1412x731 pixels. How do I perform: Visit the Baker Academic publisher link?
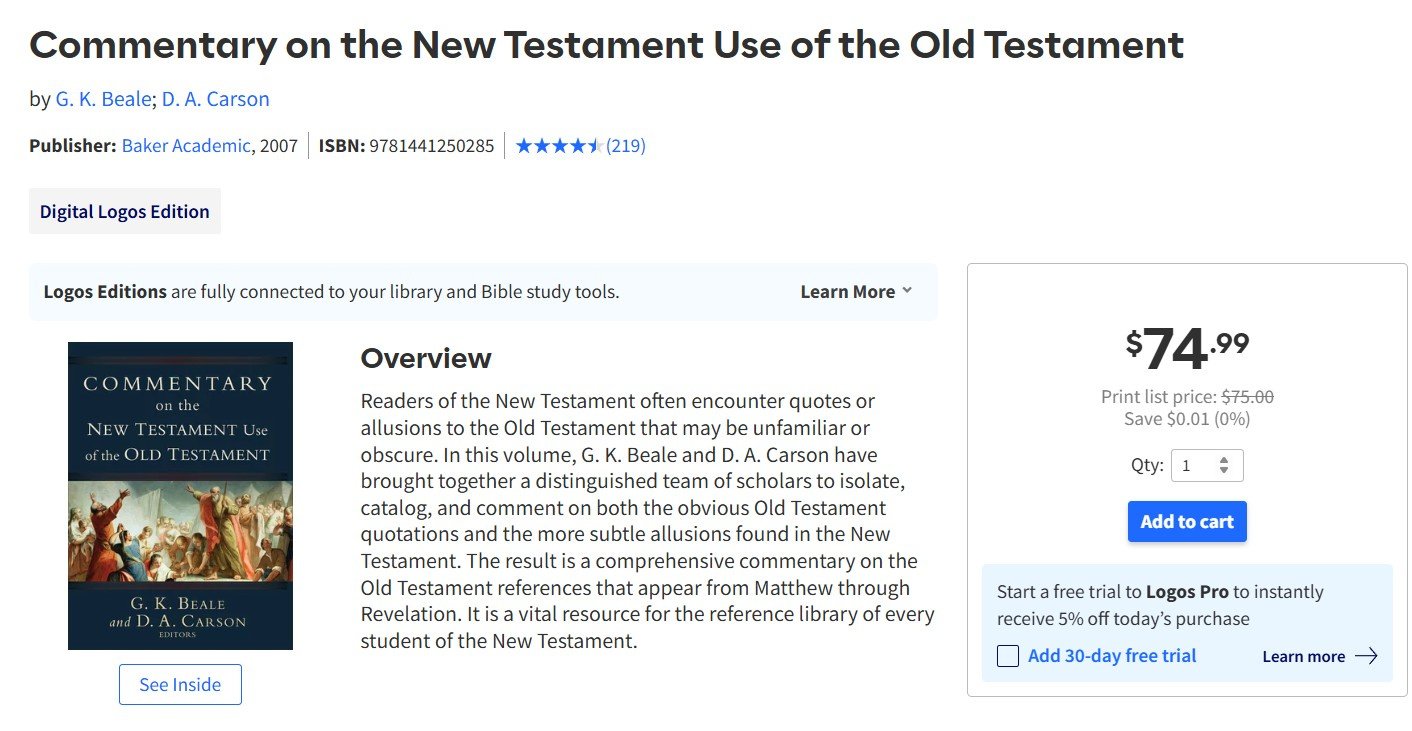click(186, 146)
